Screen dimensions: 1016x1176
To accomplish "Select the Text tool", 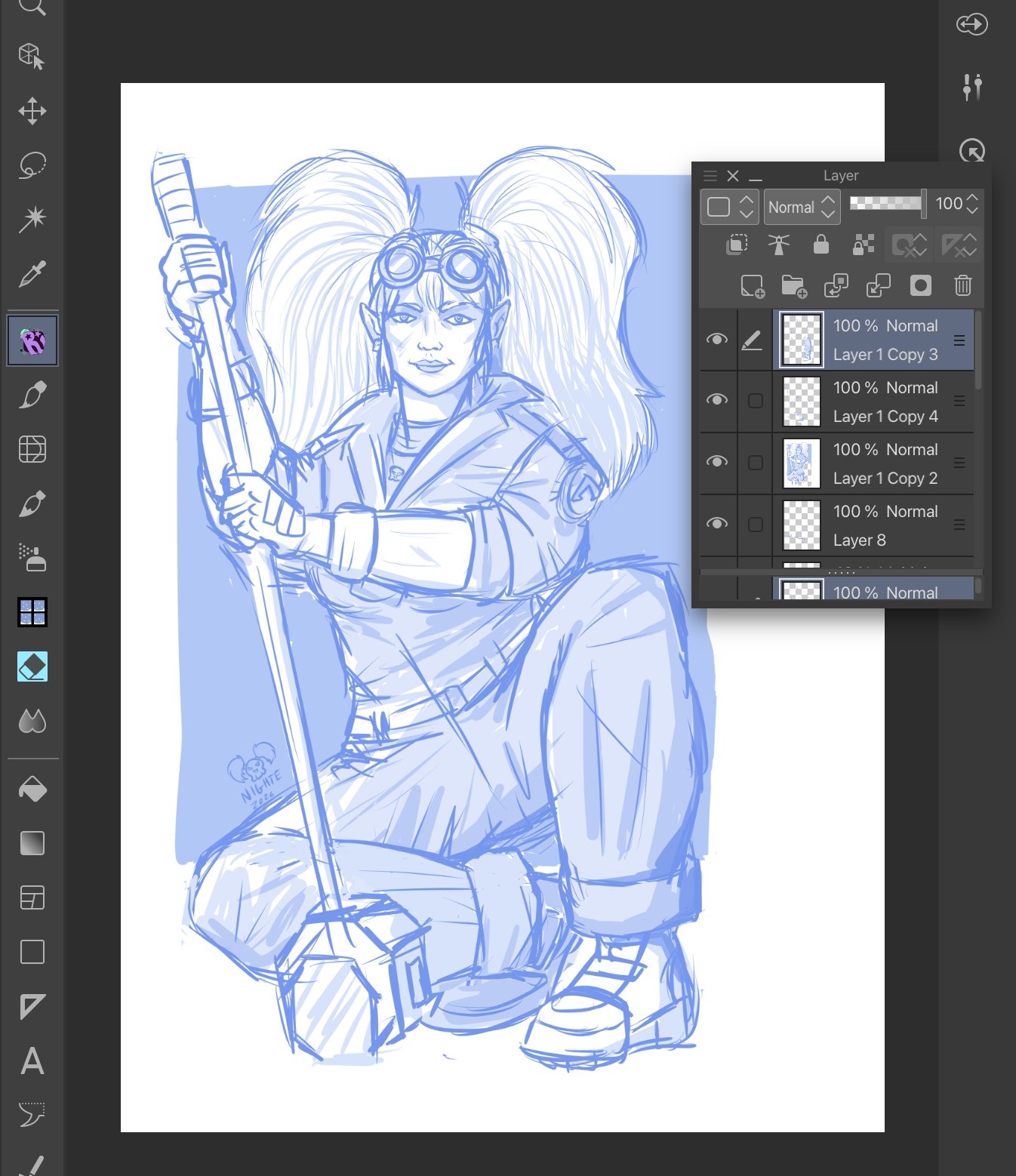I will coord(32,1061).
